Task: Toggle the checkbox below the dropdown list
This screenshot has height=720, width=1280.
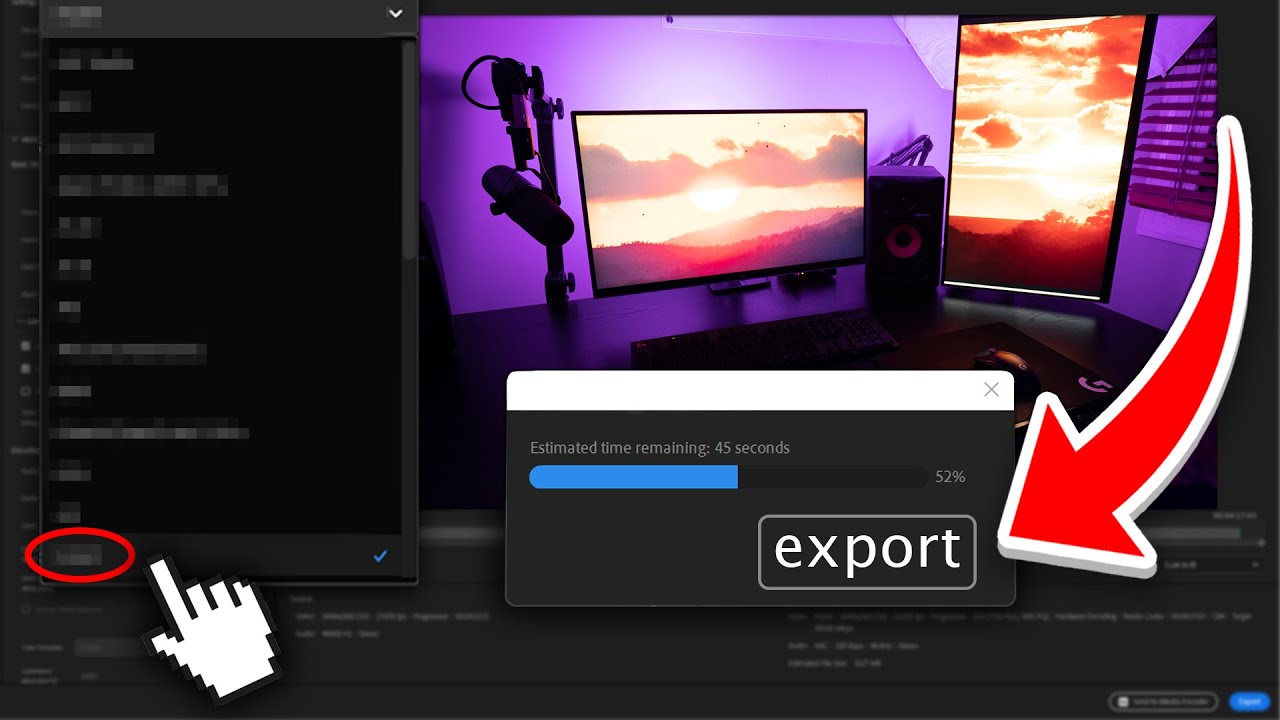Action: pos(26,609)
